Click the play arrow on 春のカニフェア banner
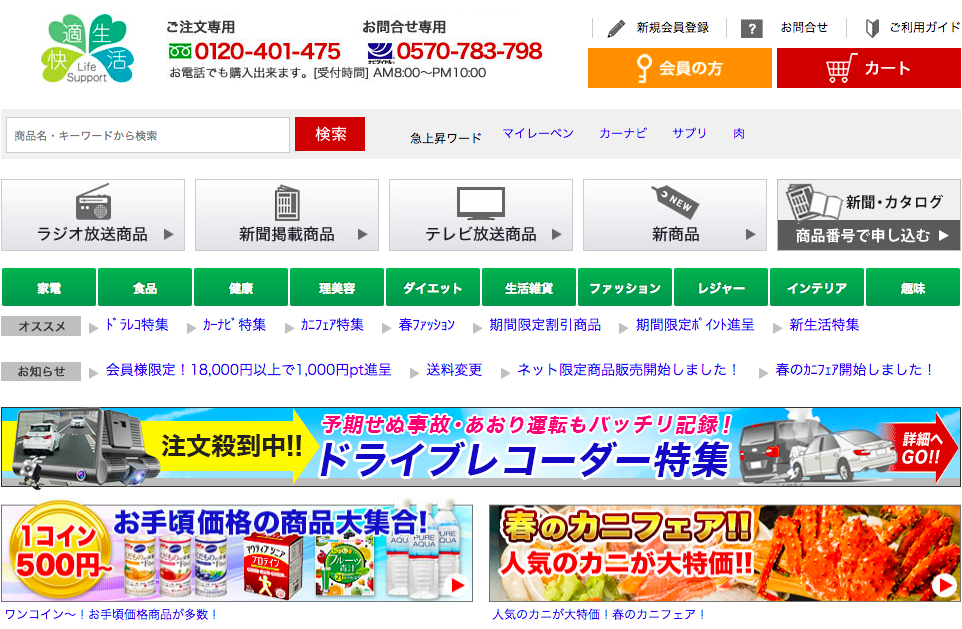Viewport: 962px width, 629px height. click(944, 585)
